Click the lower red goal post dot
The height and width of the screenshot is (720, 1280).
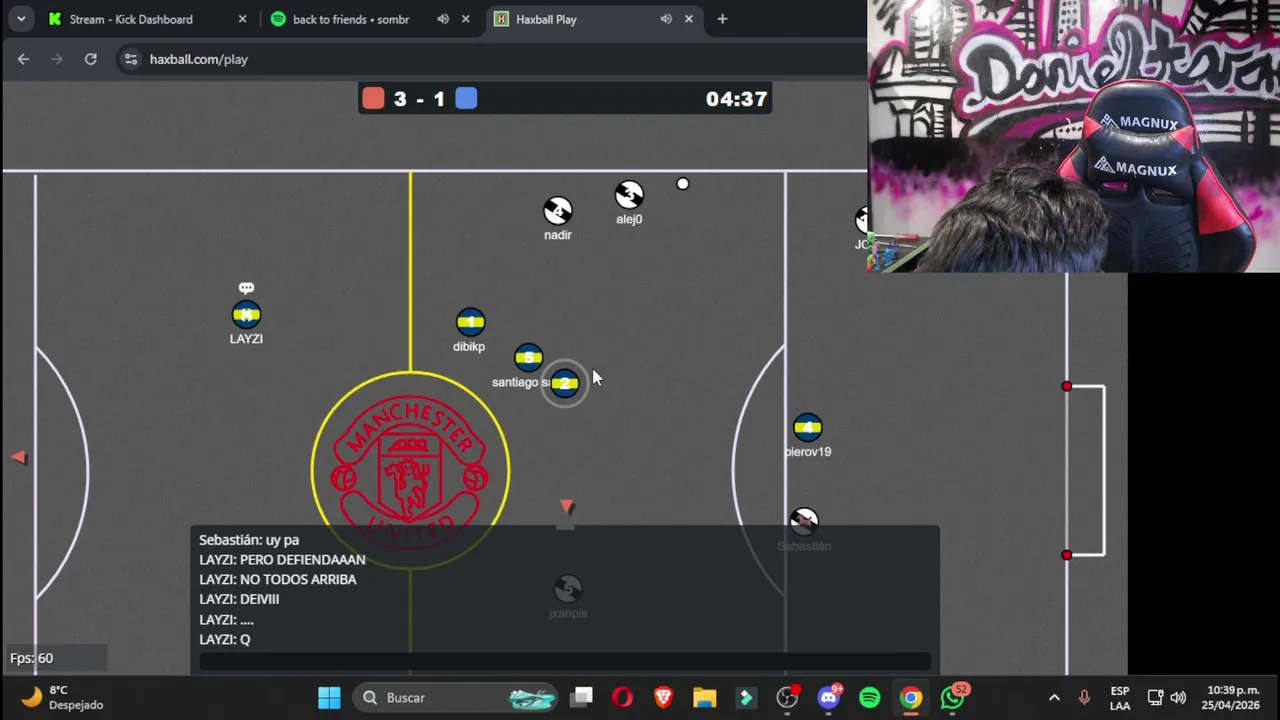(x=1066, y=555)
